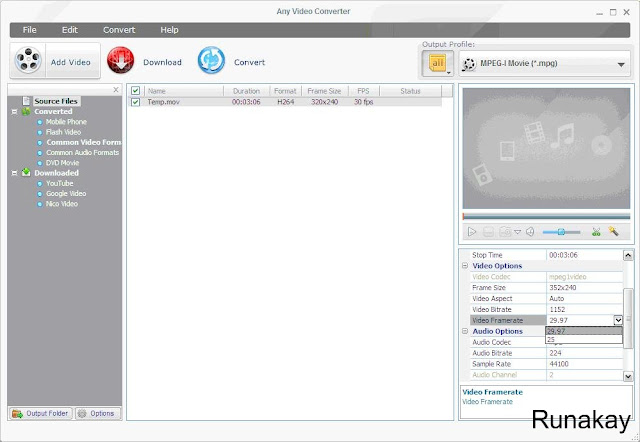The width and height of the screenshot is (640, 442).
Task: Select 29.97 in the framerate list
Action: (584, 331)
